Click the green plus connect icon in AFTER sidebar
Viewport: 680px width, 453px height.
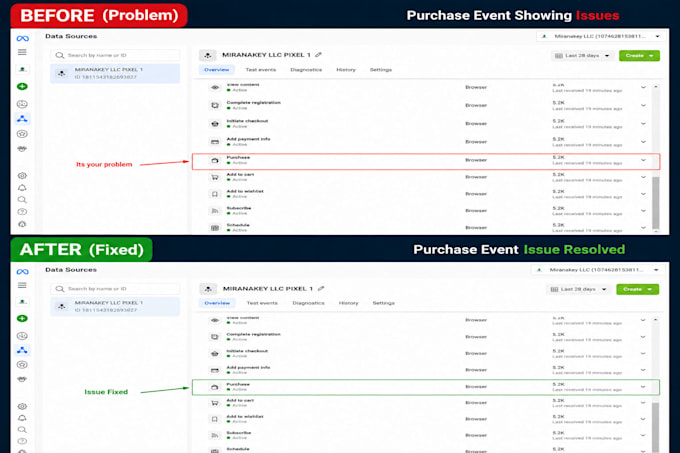pos(22,319)
